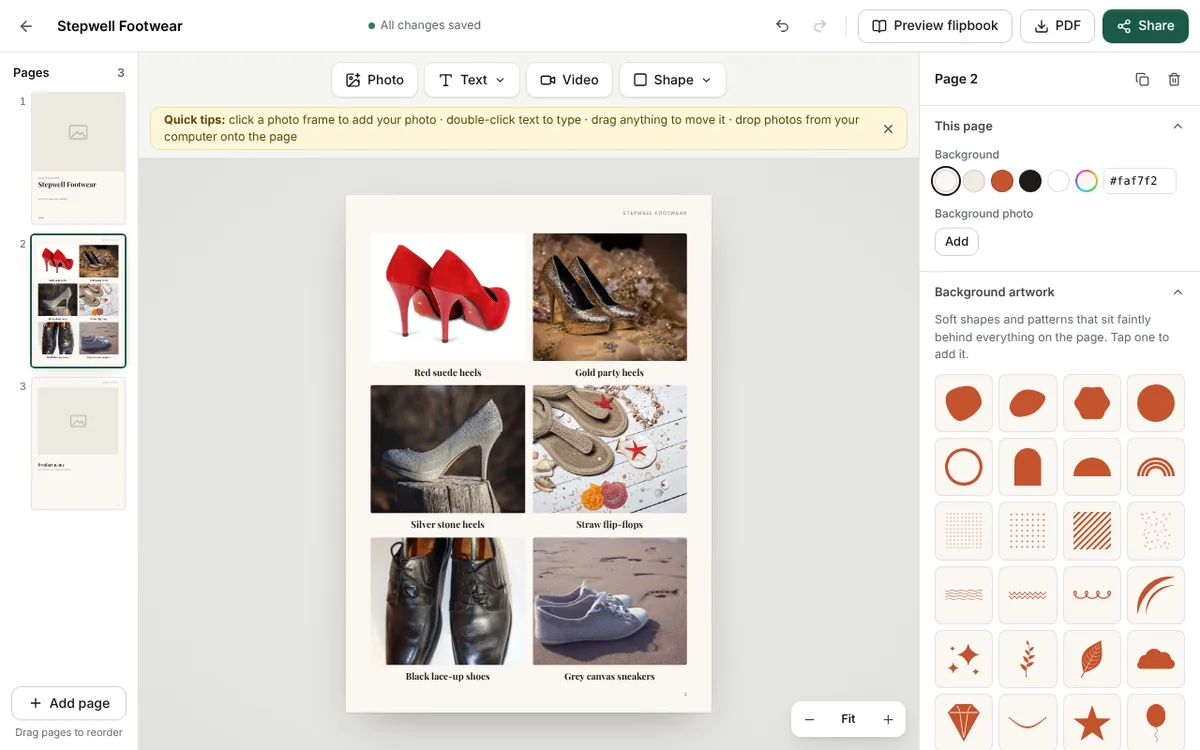
Task: Select the "Black lace-up shoes" caption
Action: (x=448, y=676)
